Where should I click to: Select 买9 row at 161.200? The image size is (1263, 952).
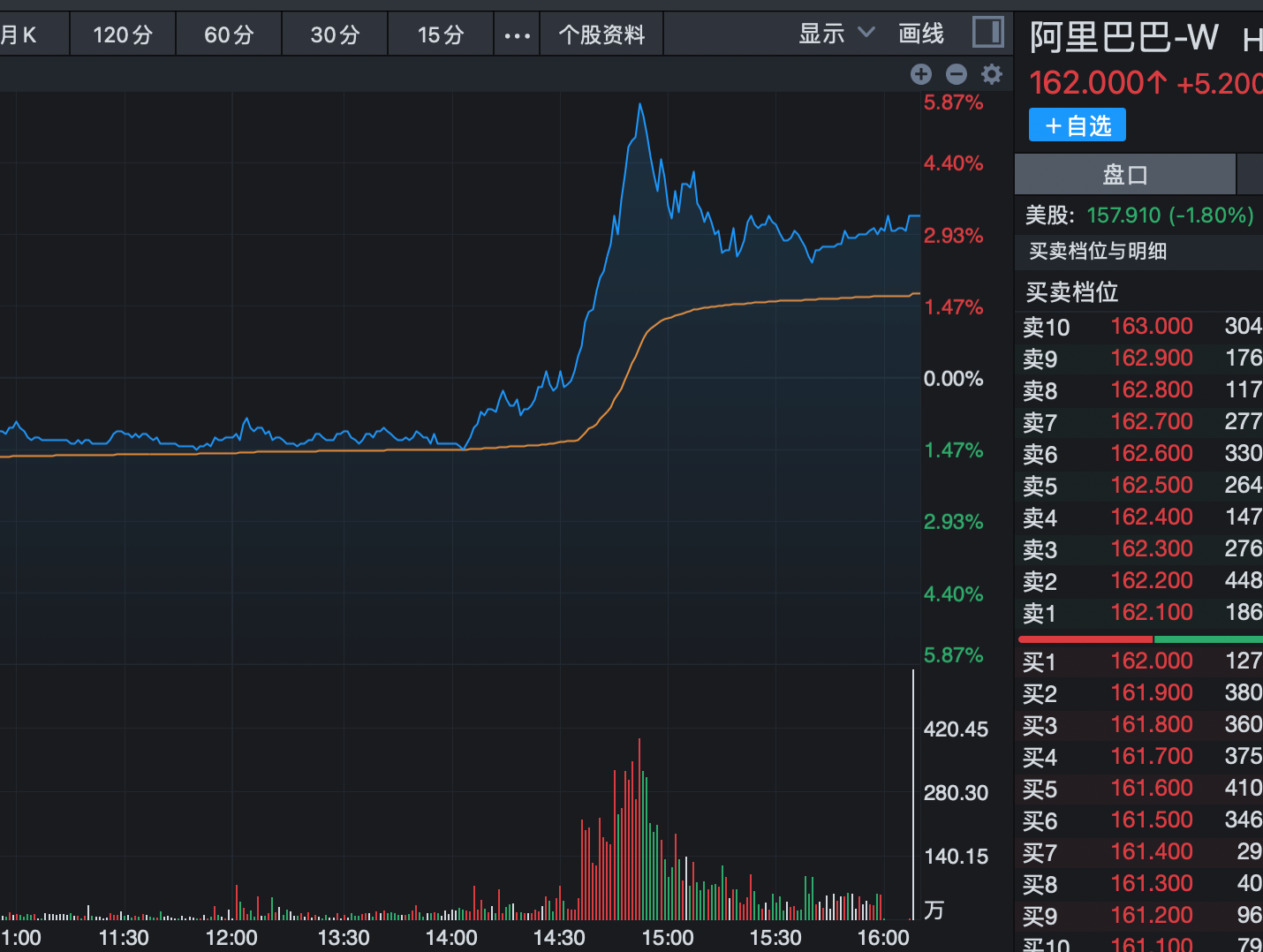tap(1141, 916)
